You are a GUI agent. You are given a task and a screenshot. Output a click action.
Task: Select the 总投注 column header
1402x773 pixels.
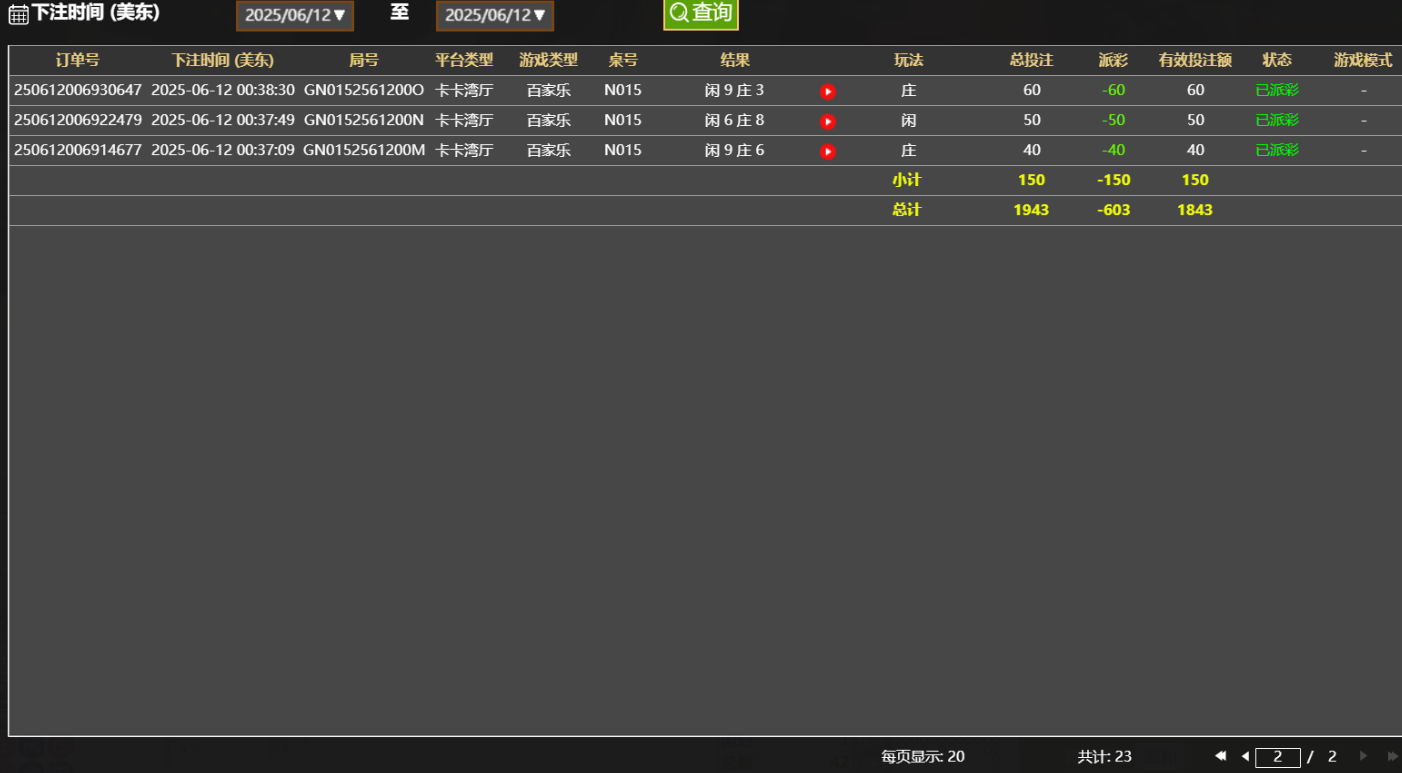(1030, 60)
